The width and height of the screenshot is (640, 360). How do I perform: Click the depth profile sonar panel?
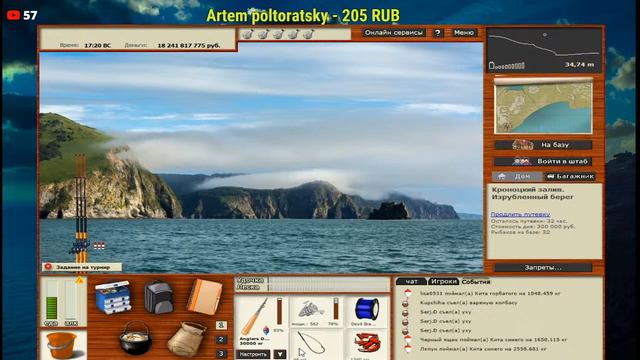[x=544, y=50]
